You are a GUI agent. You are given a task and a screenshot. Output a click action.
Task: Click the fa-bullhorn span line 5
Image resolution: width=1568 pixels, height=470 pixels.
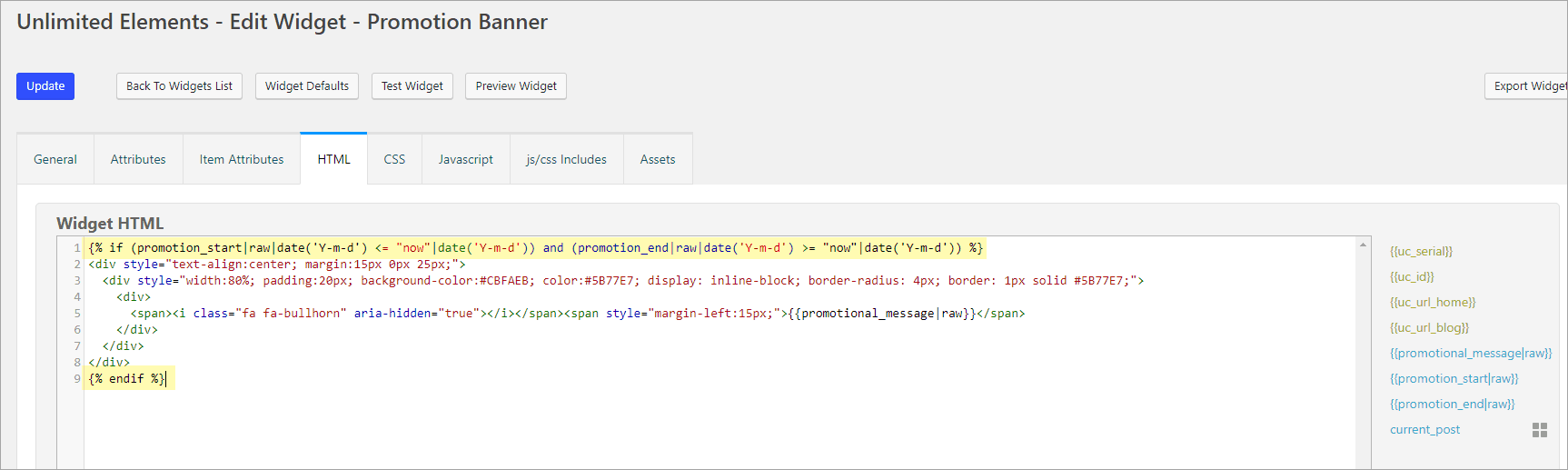(577, 314)
